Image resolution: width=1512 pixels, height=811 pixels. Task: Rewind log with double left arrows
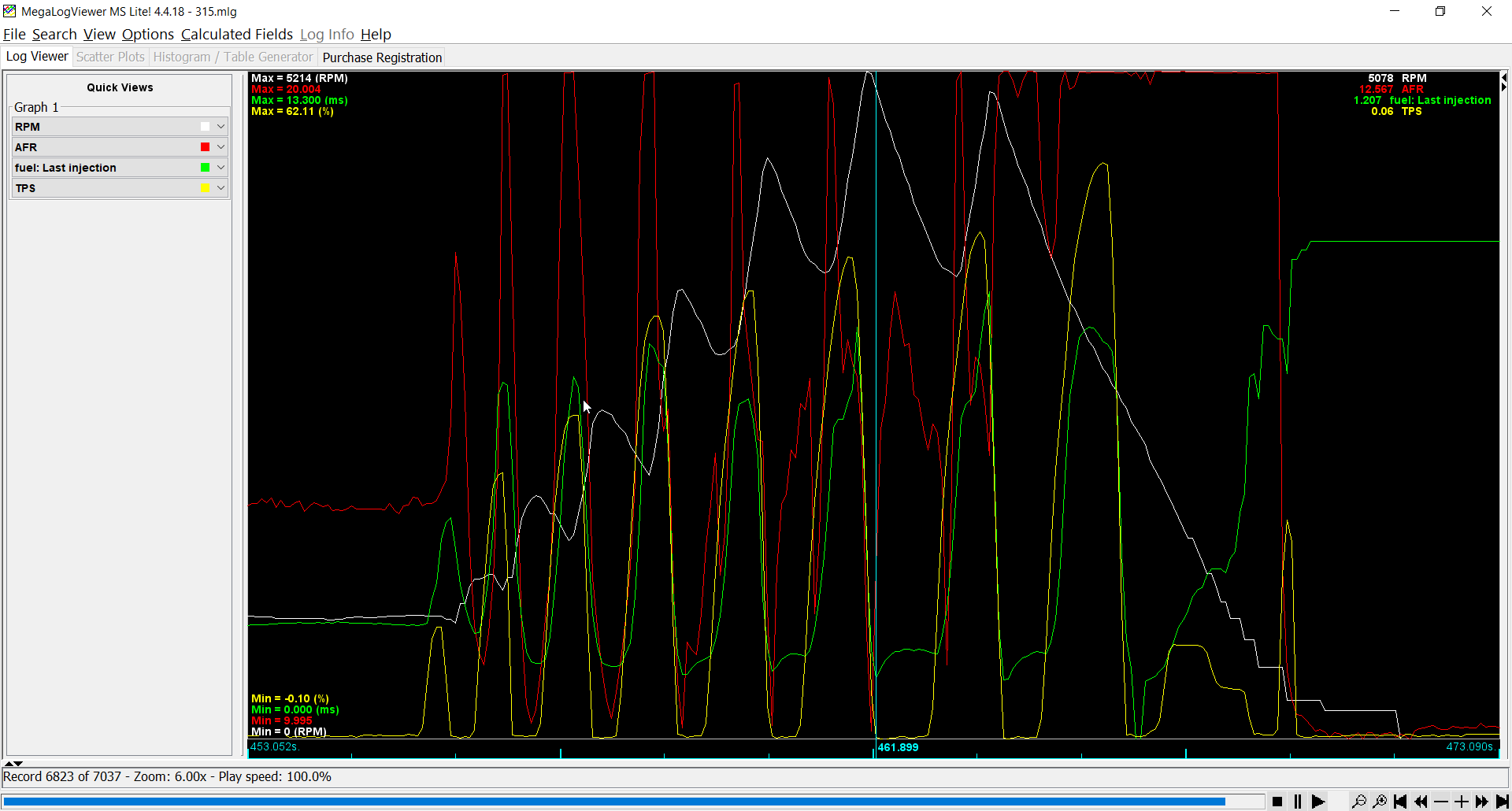(1421, 802)
